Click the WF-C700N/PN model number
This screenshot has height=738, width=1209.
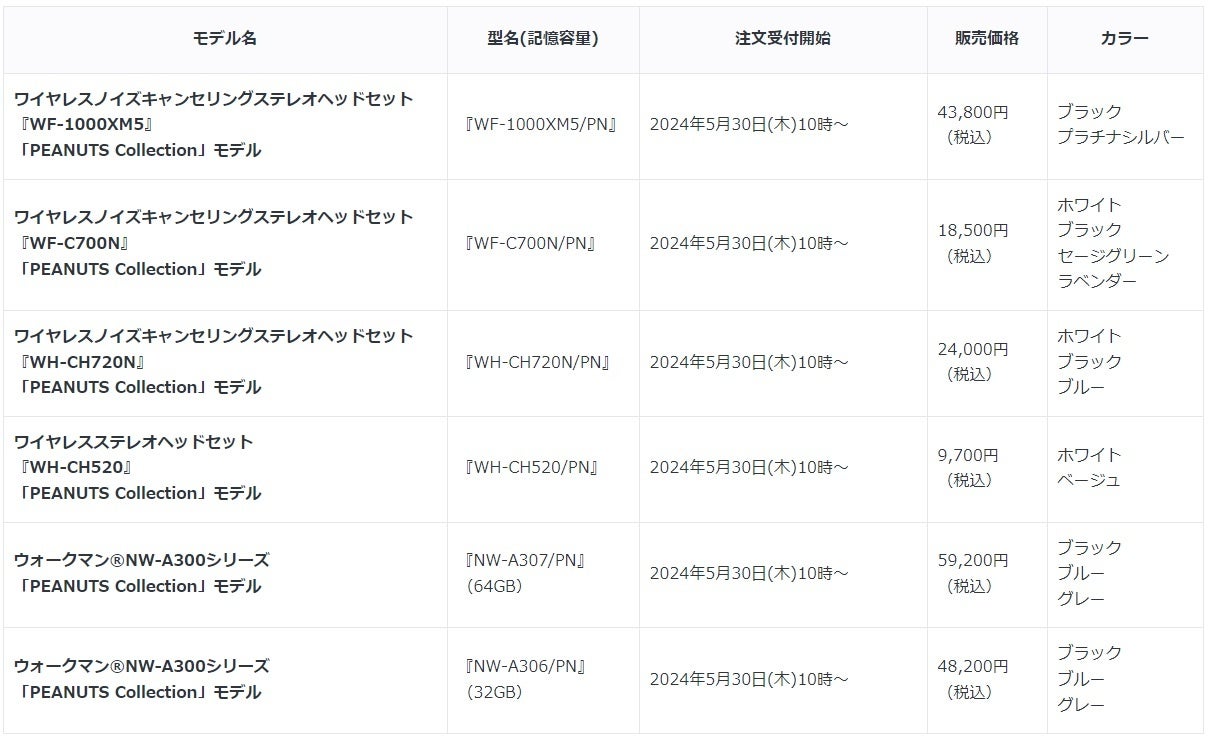pos(531,243)
